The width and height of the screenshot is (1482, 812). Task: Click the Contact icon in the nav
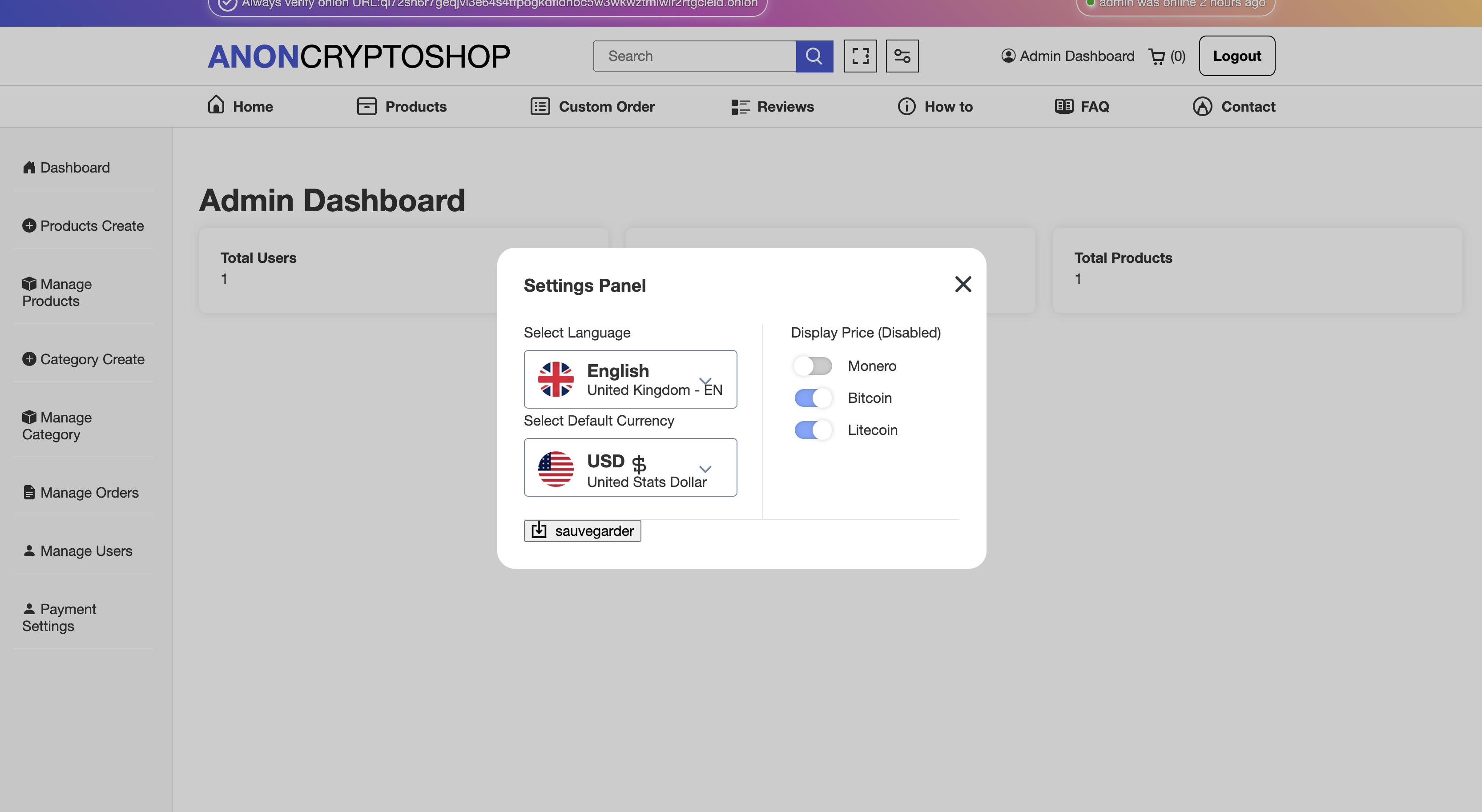(x=1202, y=106)
